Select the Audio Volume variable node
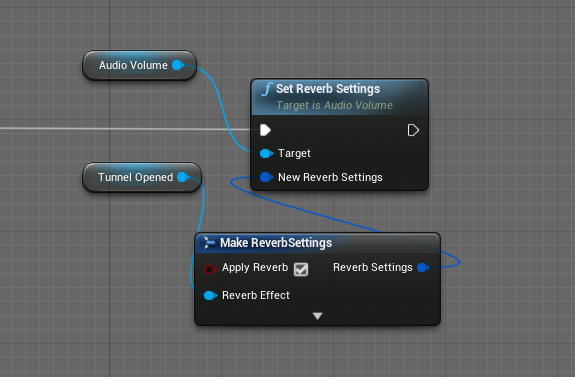The width and height of the screenshot is (575, 377). tap(139, 65)
